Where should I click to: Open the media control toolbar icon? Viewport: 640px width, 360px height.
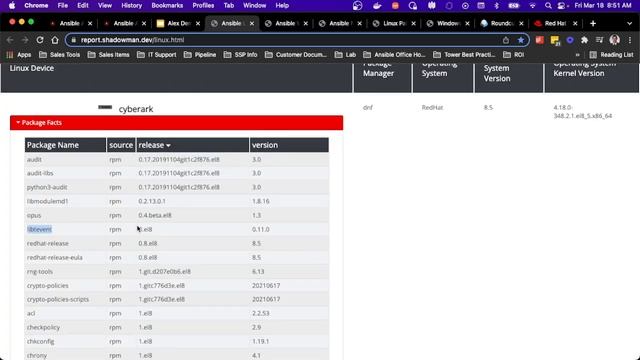point(599,40)
